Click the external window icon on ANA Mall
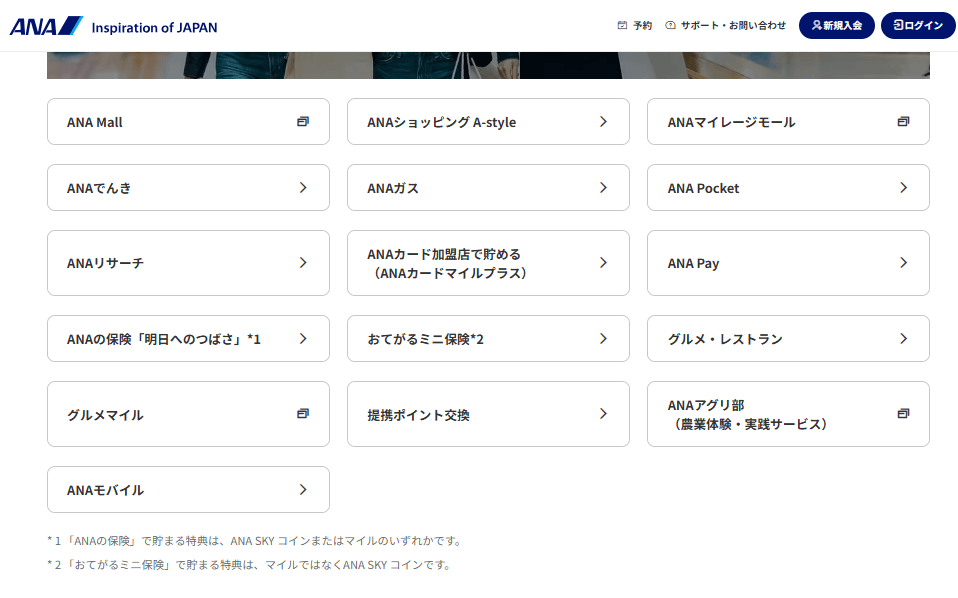 [x=302, y=122]
